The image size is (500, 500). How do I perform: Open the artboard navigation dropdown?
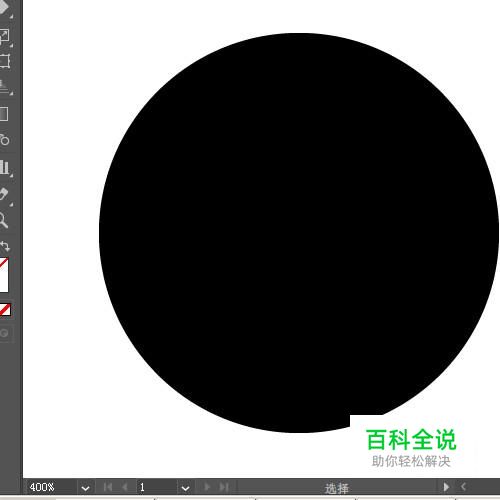click(x=185, y=488)
